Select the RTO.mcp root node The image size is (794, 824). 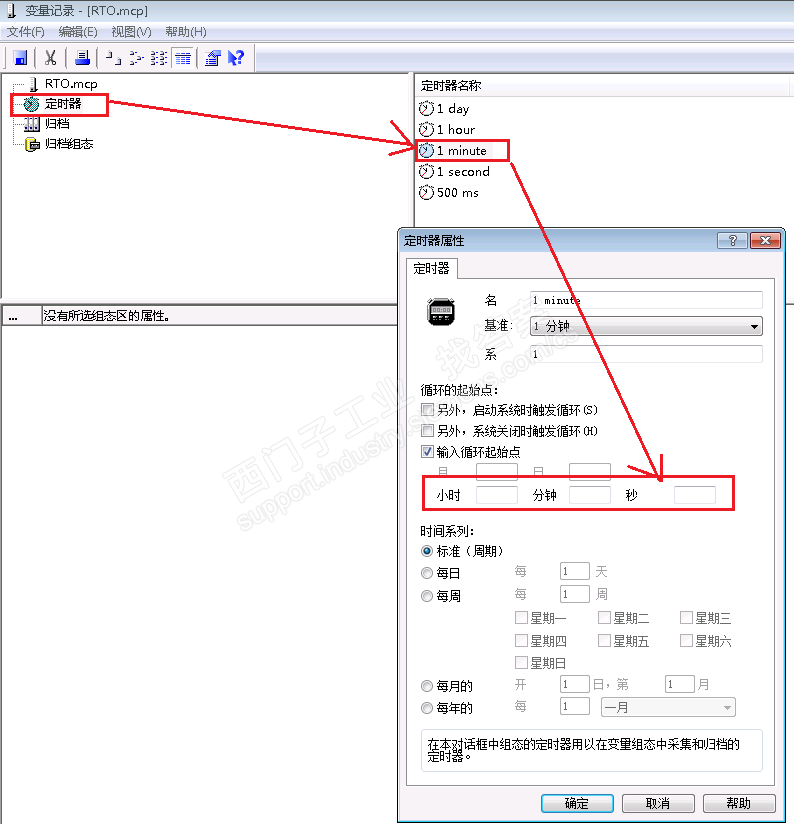70,84
